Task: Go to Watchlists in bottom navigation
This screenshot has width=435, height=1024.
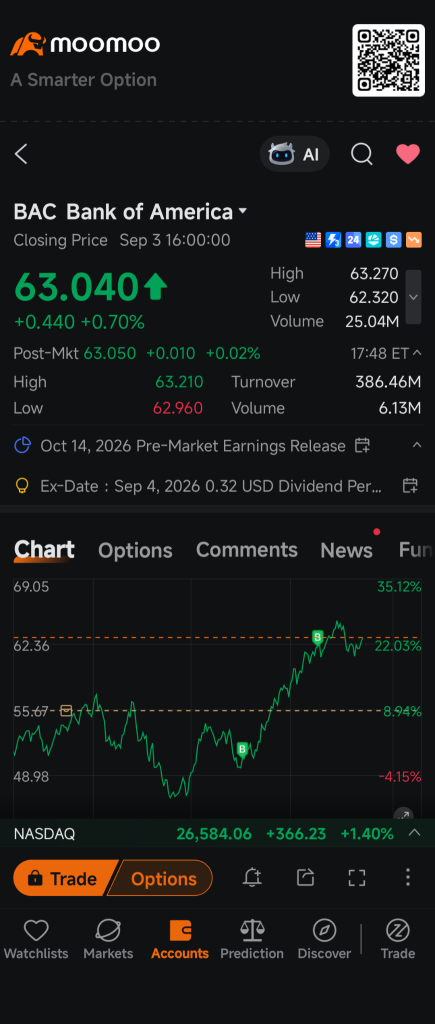Action: coord(36,940)
